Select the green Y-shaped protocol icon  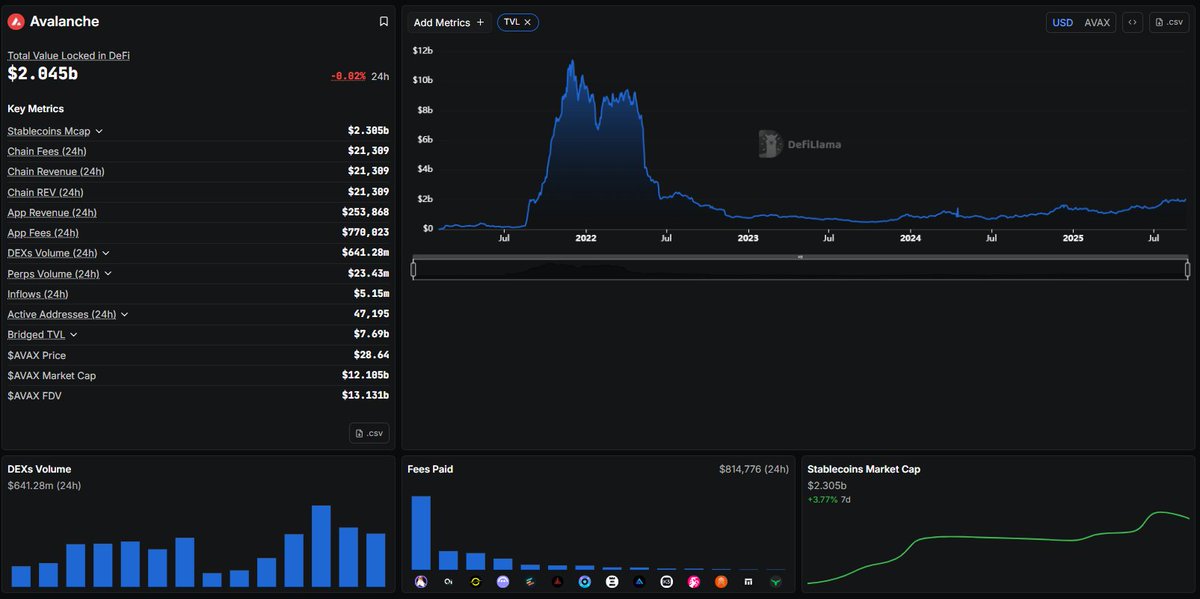point(775,581)
